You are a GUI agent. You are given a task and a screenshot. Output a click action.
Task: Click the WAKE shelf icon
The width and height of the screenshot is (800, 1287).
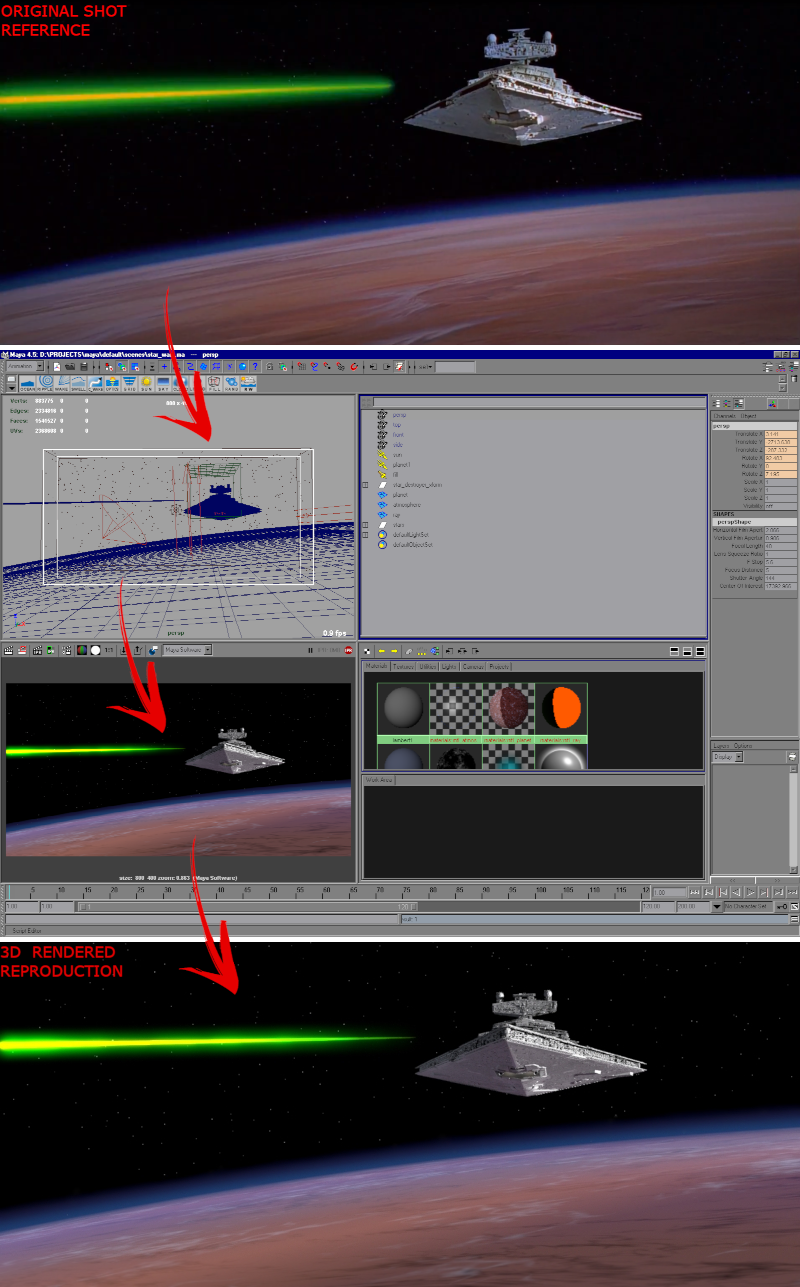(61, 383)
